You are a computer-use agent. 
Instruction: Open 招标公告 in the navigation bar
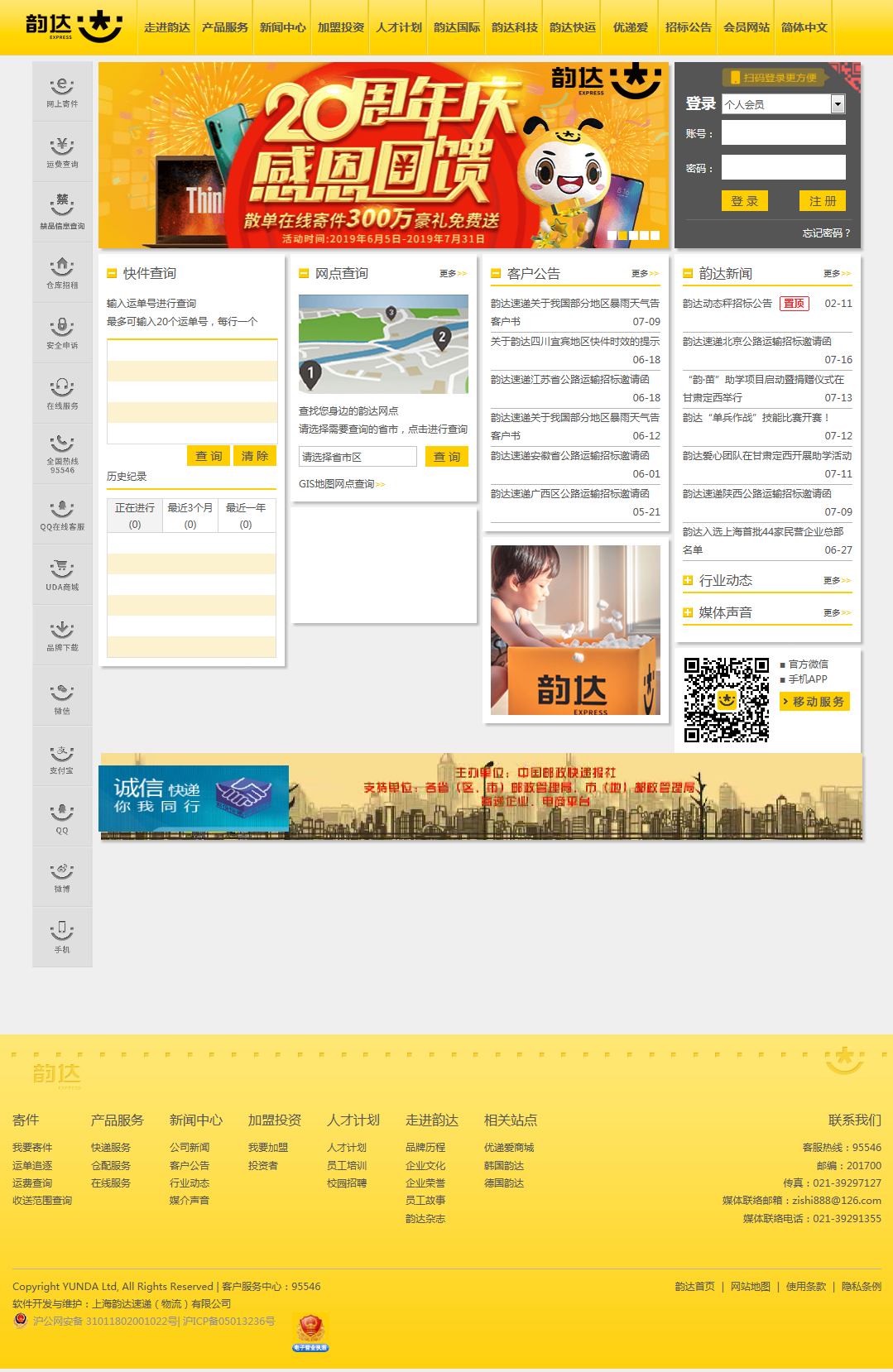coord(689,27)
